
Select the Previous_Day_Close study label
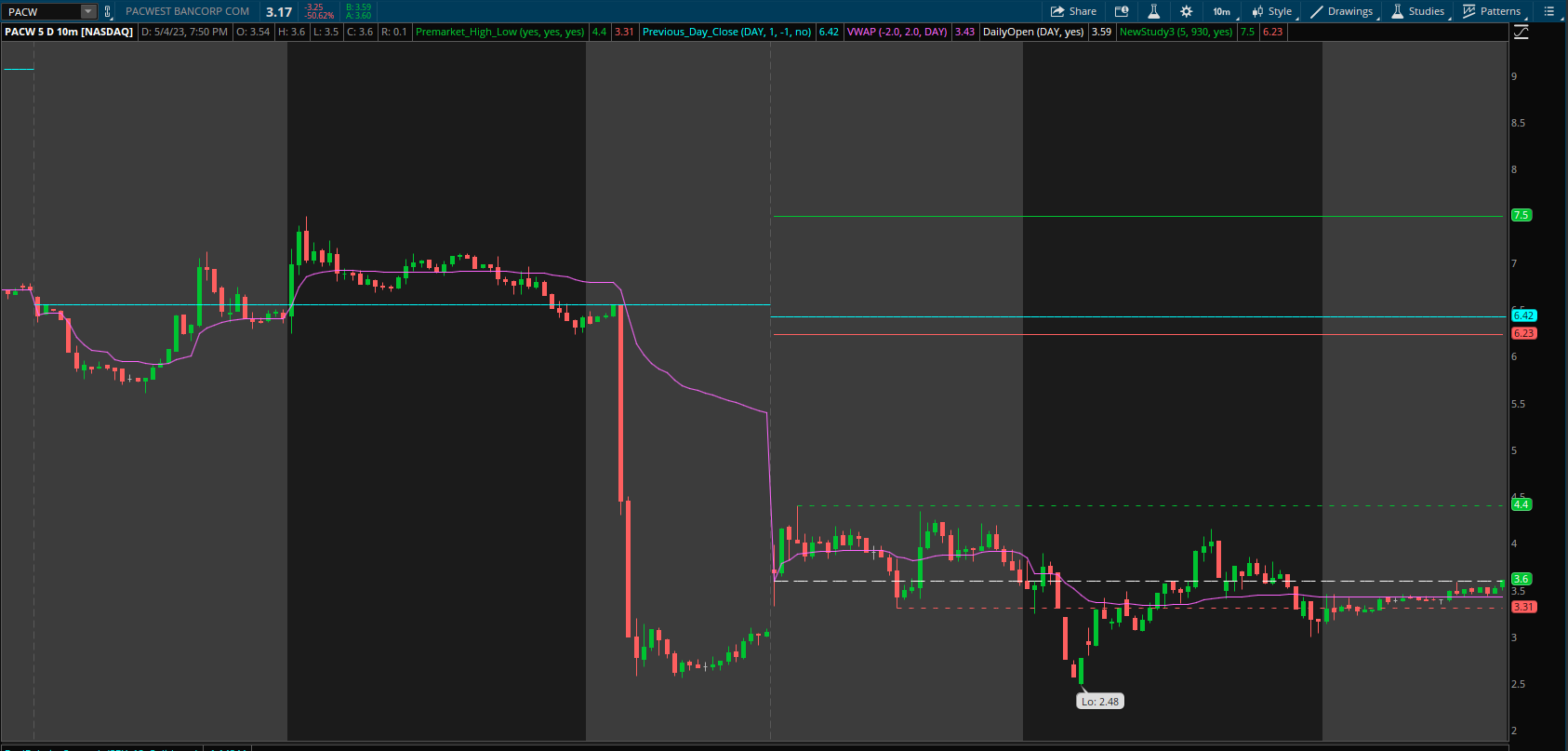(726, 32)
